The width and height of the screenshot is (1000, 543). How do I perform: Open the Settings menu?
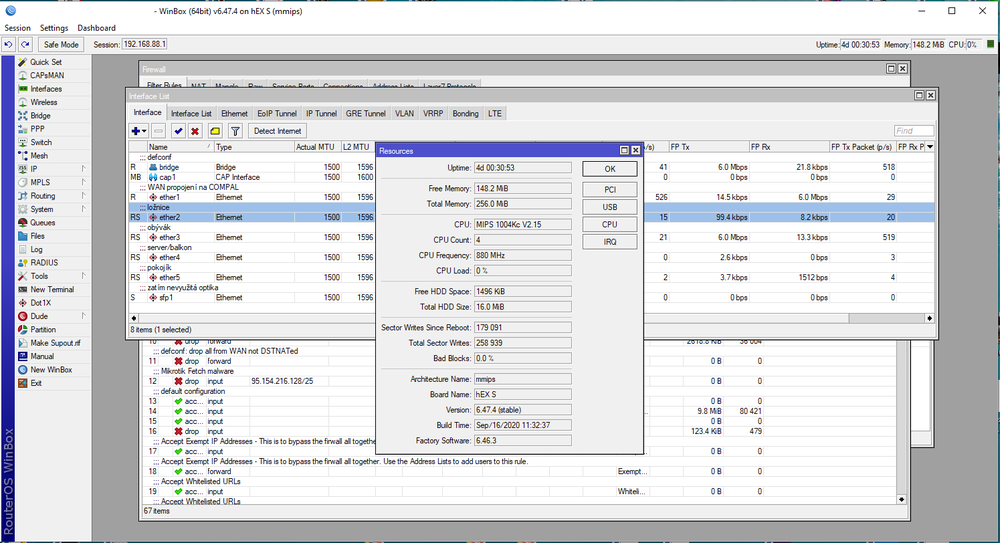(x=53, y=28)
